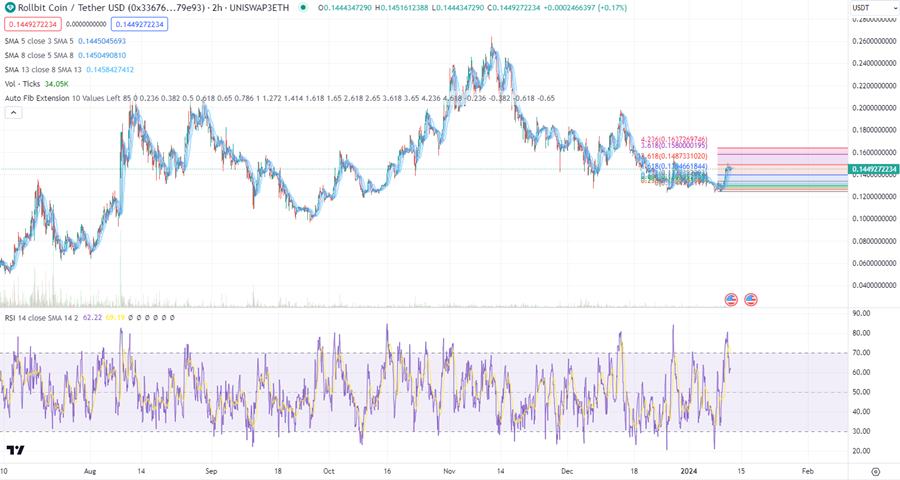Viewport: 900px width, 480px height.
Task: Click the change value +0.0002466397 (+0.17%)
Action: coord(586,8)
